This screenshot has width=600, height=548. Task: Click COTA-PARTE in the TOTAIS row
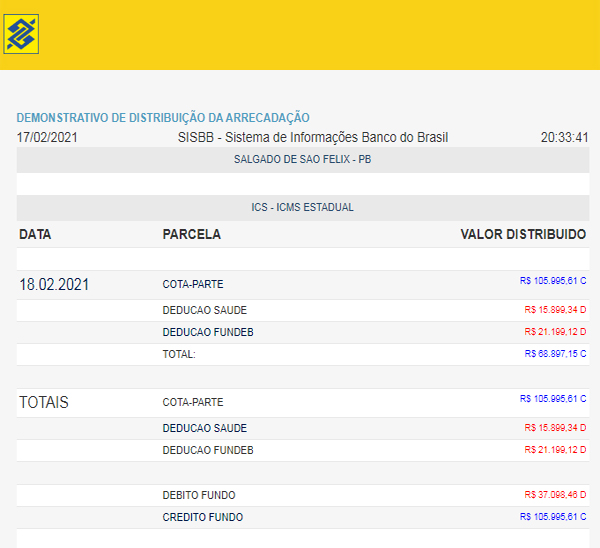click(193, 402)
